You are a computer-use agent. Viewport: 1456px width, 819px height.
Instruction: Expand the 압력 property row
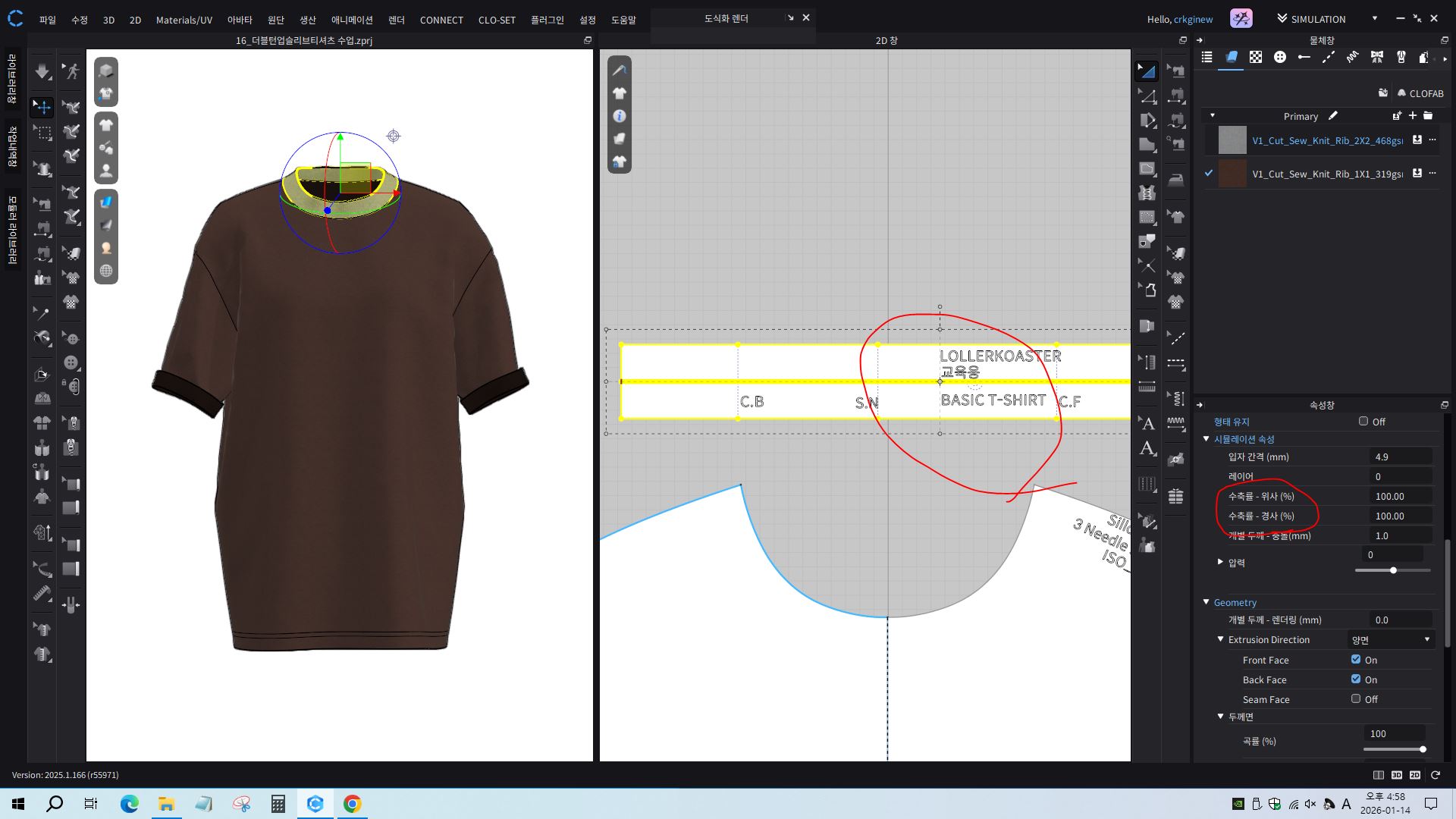point(1220,562)
